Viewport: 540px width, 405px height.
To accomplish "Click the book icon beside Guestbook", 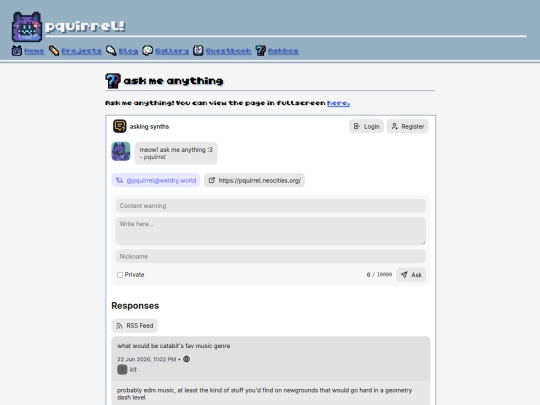I will 198,51.
